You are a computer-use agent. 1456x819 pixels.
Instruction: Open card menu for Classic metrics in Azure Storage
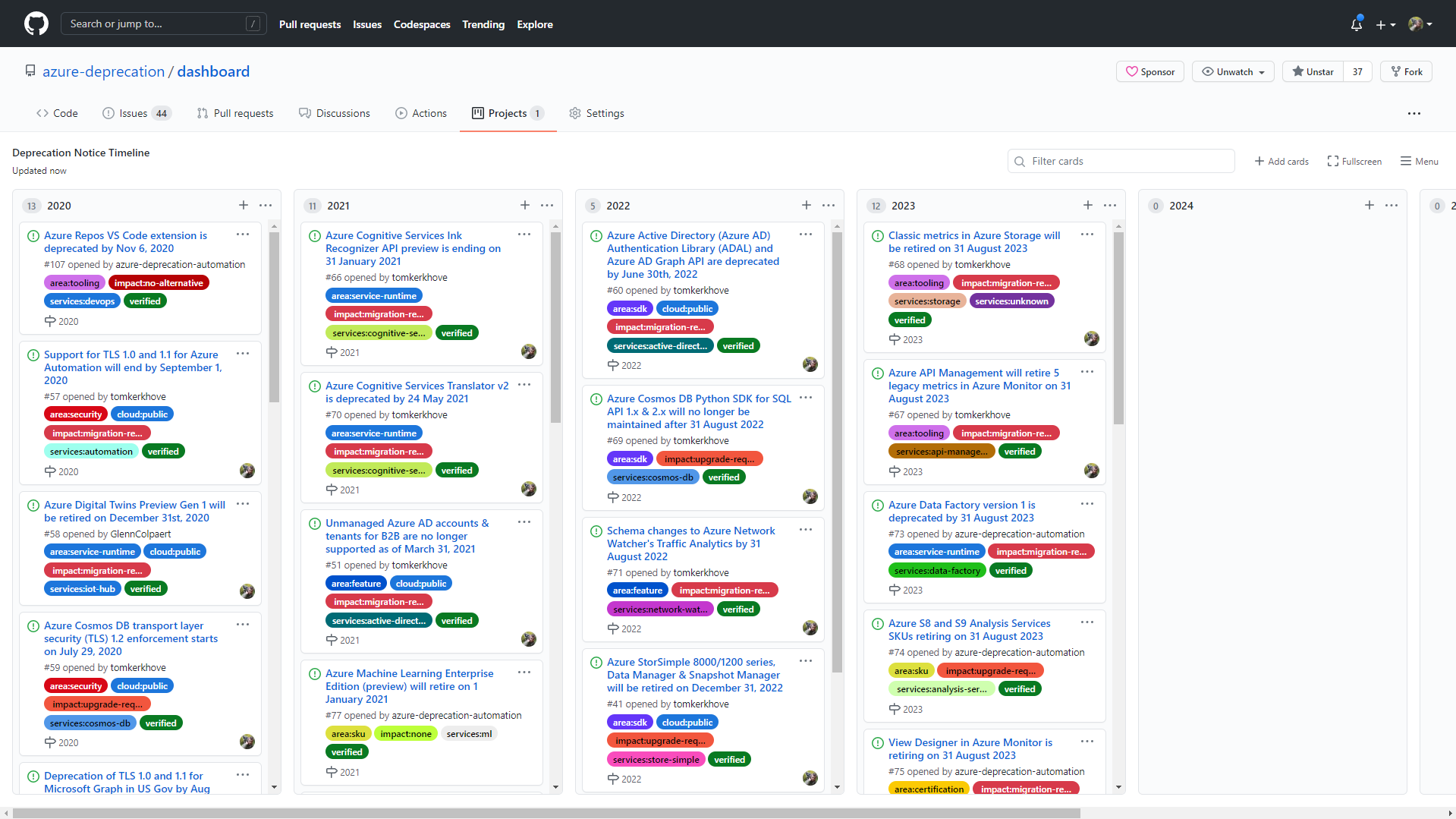tap(1087, 235)
